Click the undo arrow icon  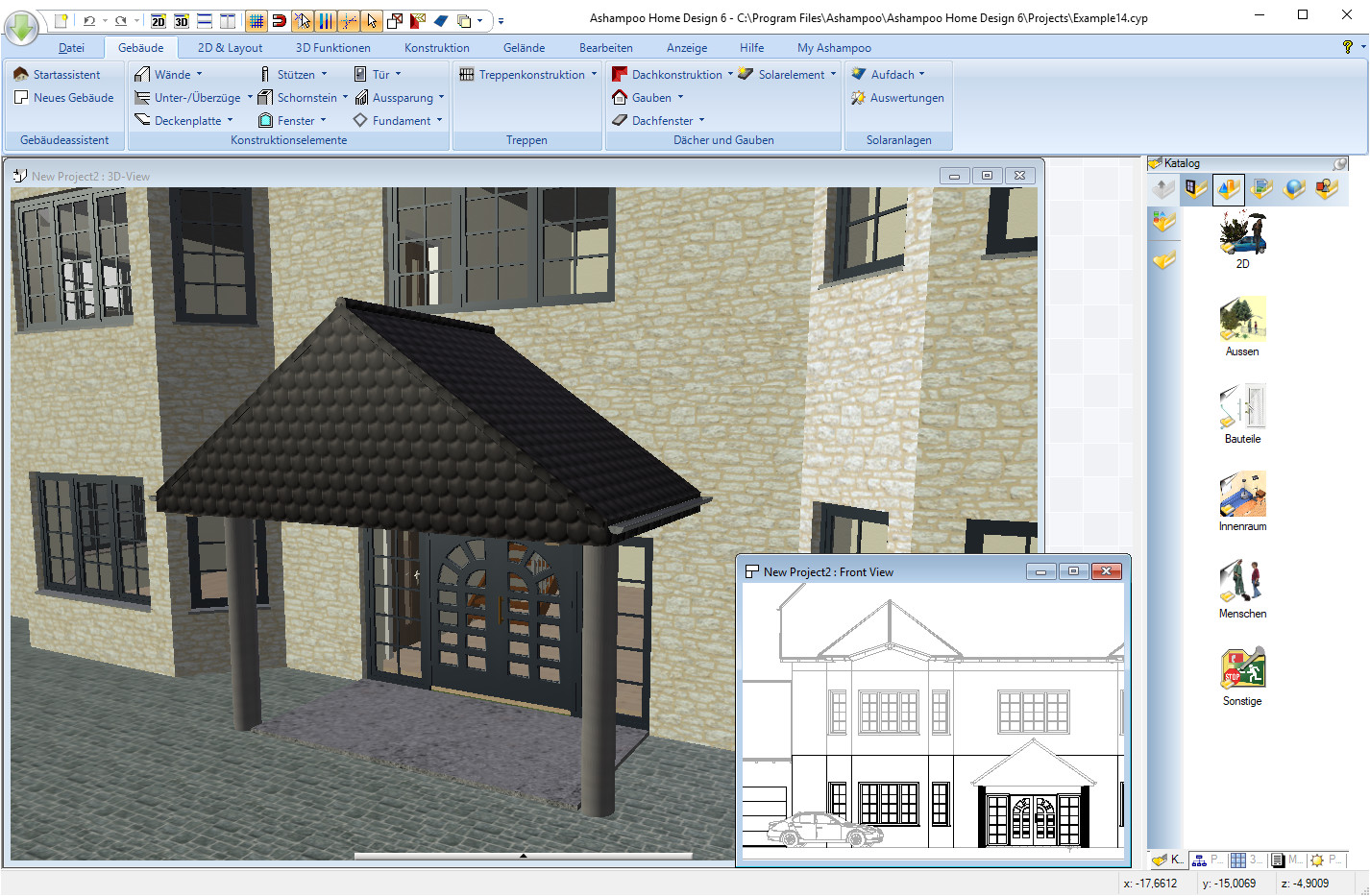coord(88,20)
